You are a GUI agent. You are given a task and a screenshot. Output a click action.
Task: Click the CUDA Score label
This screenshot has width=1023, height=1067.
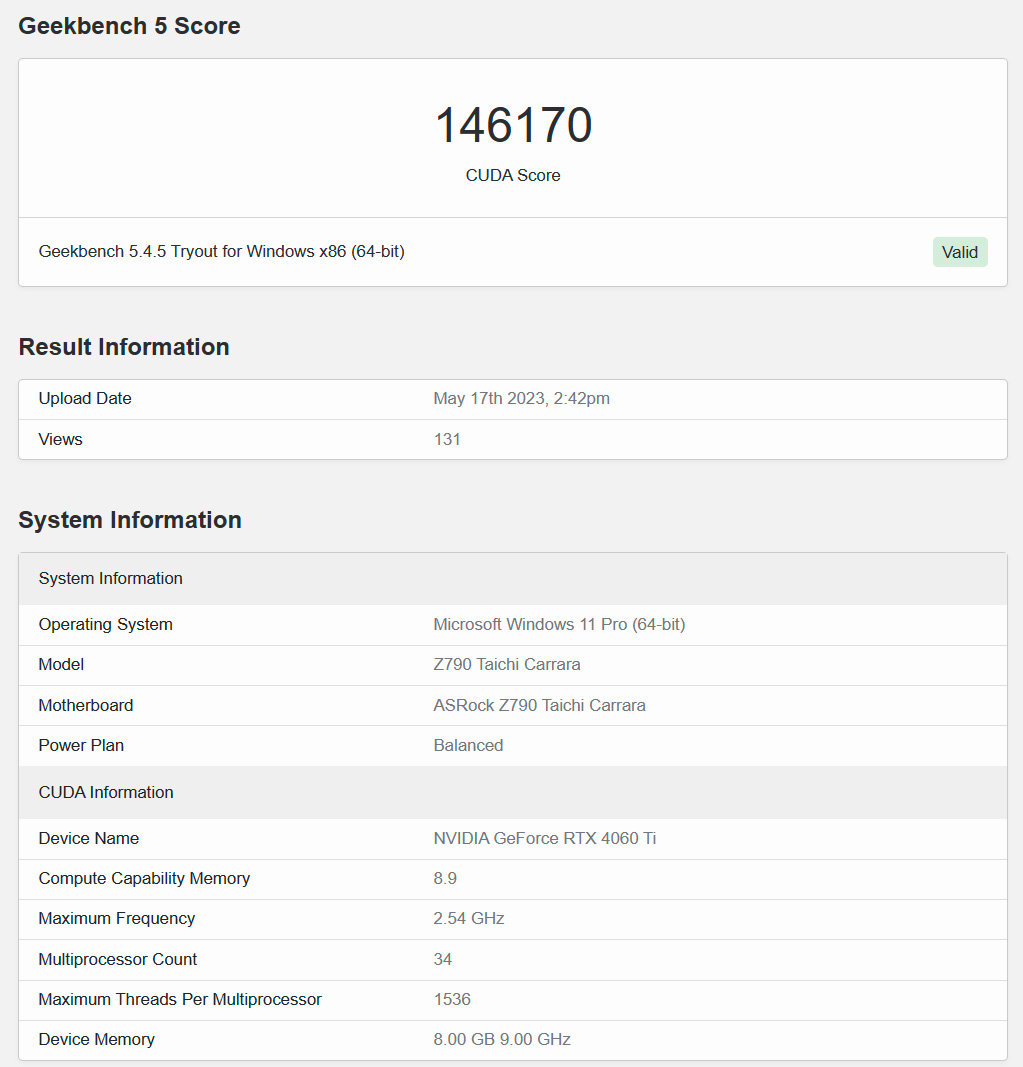(x=513, y=176)
